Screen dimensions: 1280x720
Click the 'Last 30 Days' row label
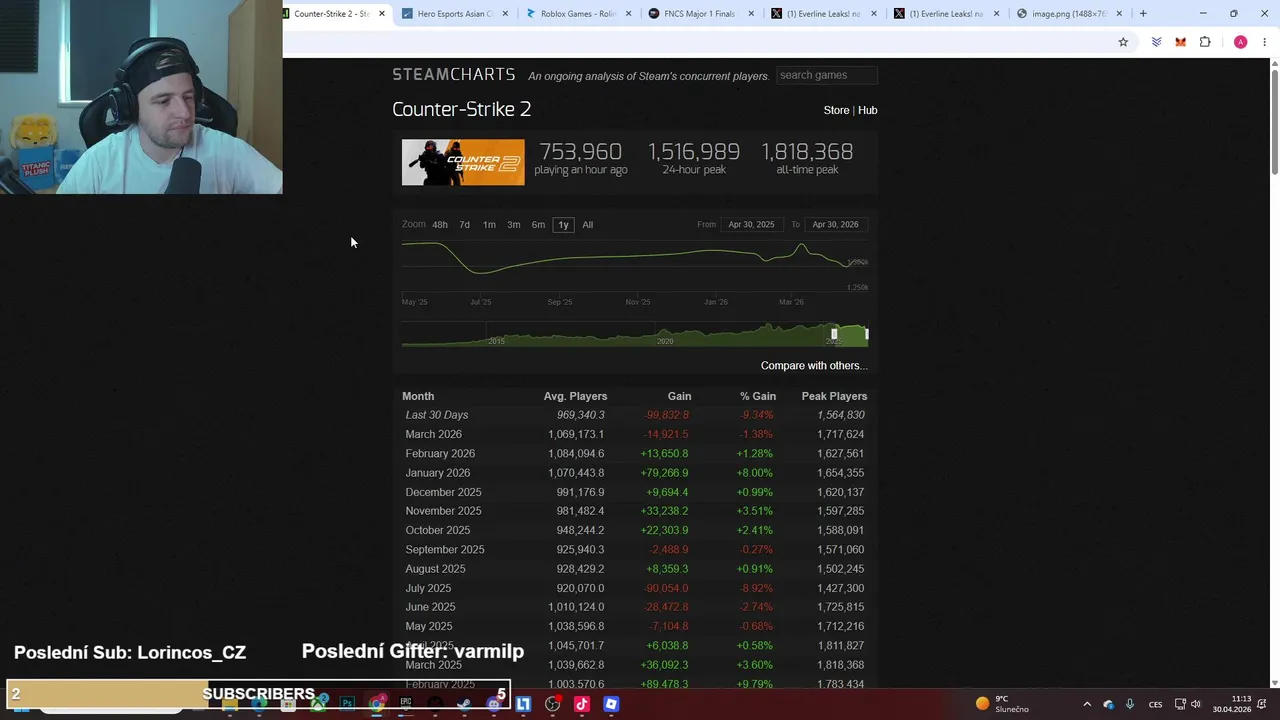436,415
